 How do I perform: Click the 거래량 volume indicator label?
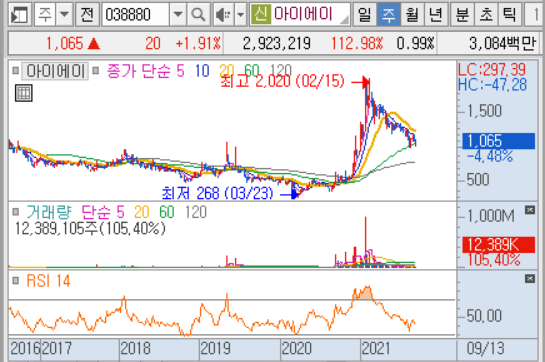tap(49, 212)
